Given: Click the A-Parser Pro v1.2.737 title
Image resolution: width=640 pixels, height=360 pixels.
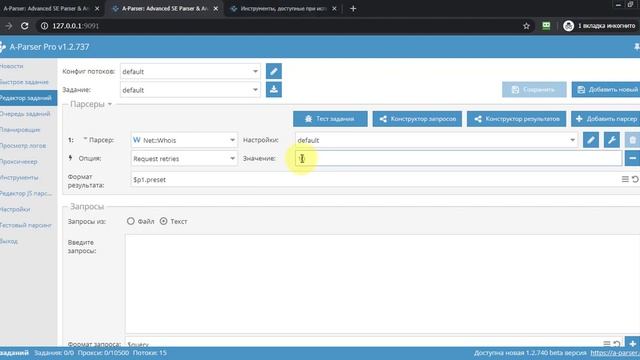Looking at the screenshot, I should click(49, 47).
